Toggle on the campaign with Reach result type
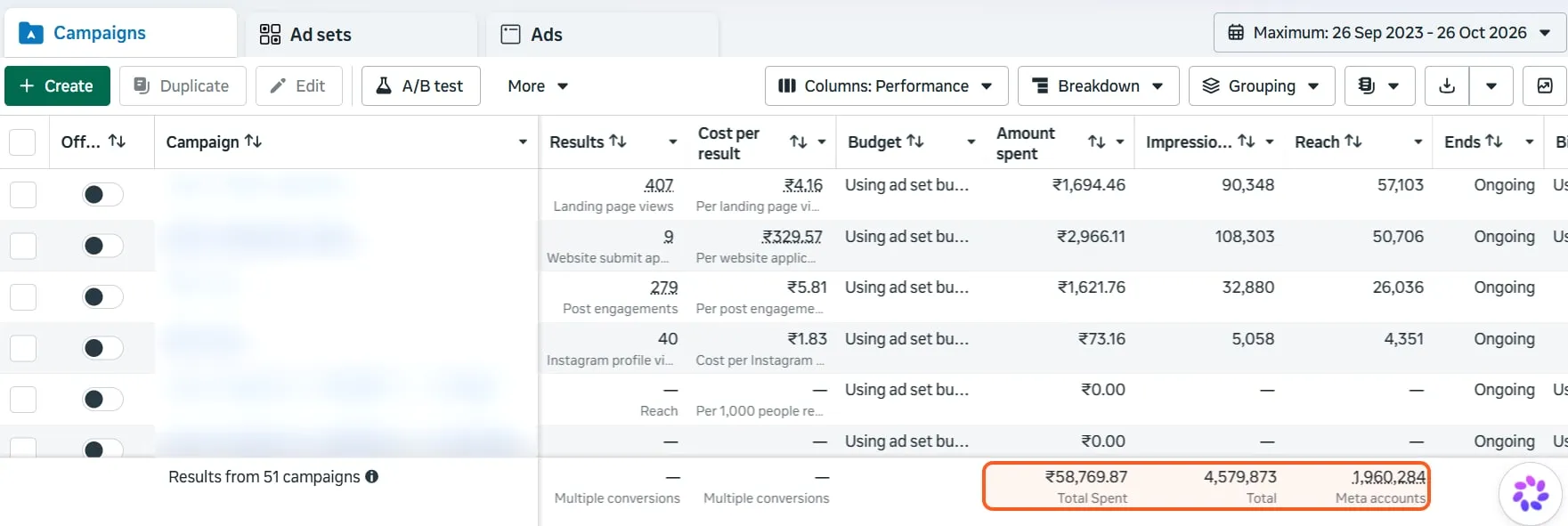 (x=102, y=400)
